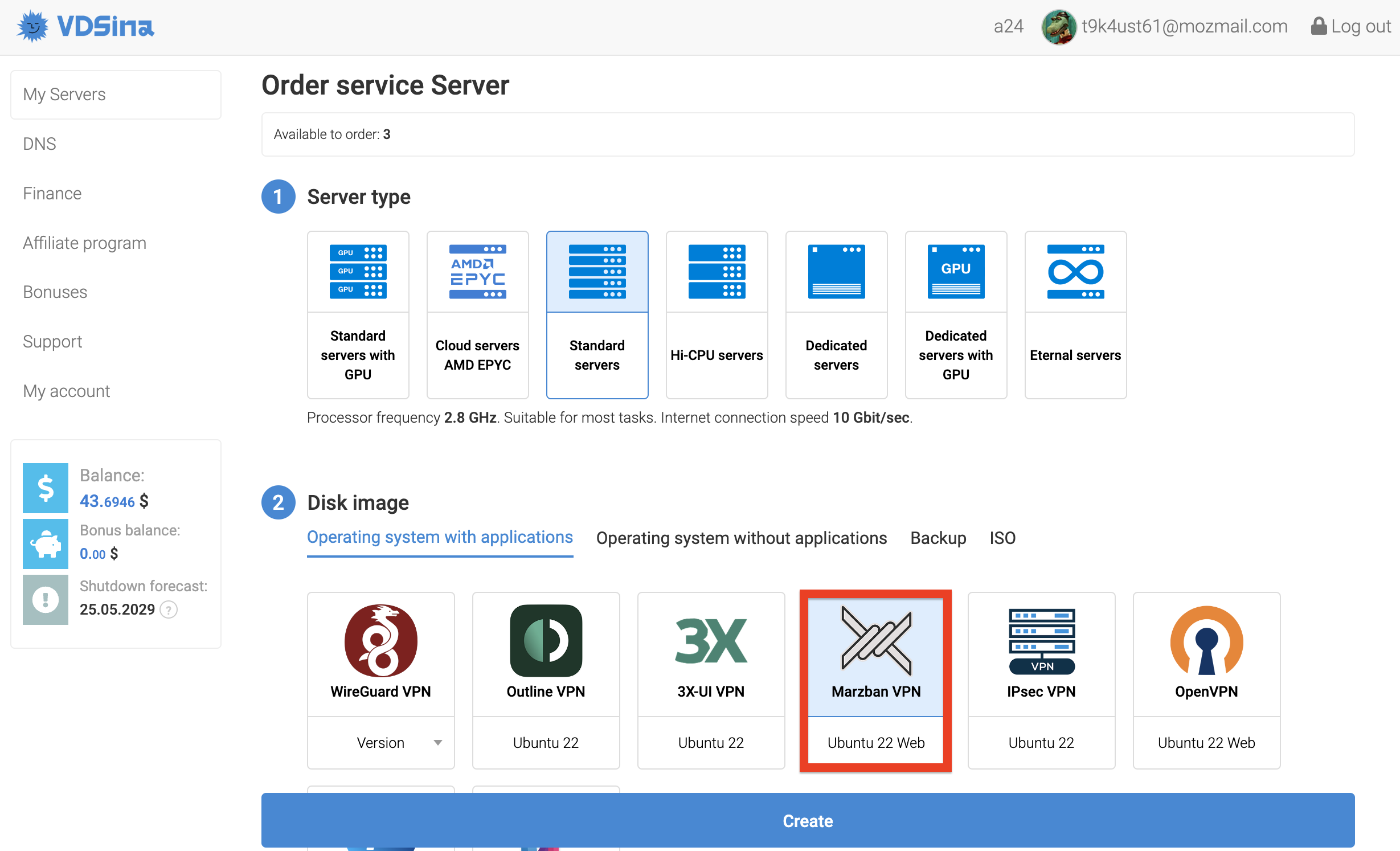Screen dimensions: 1400x851
Task: Click the shutdown forecast exclamation icon
Action: click(46, 600)
